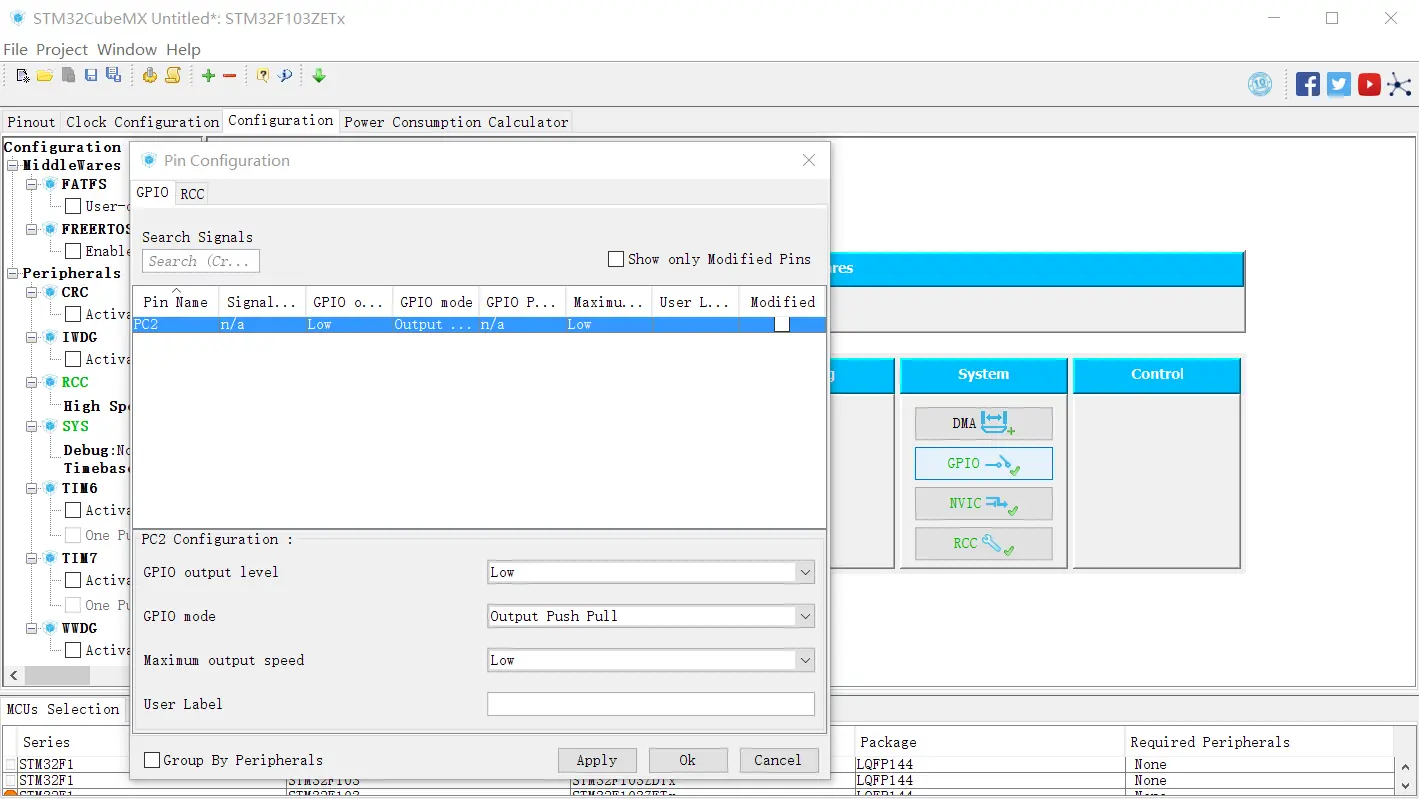
Task: Open the Load Project folder icon
Action: [x=45, y=75]
